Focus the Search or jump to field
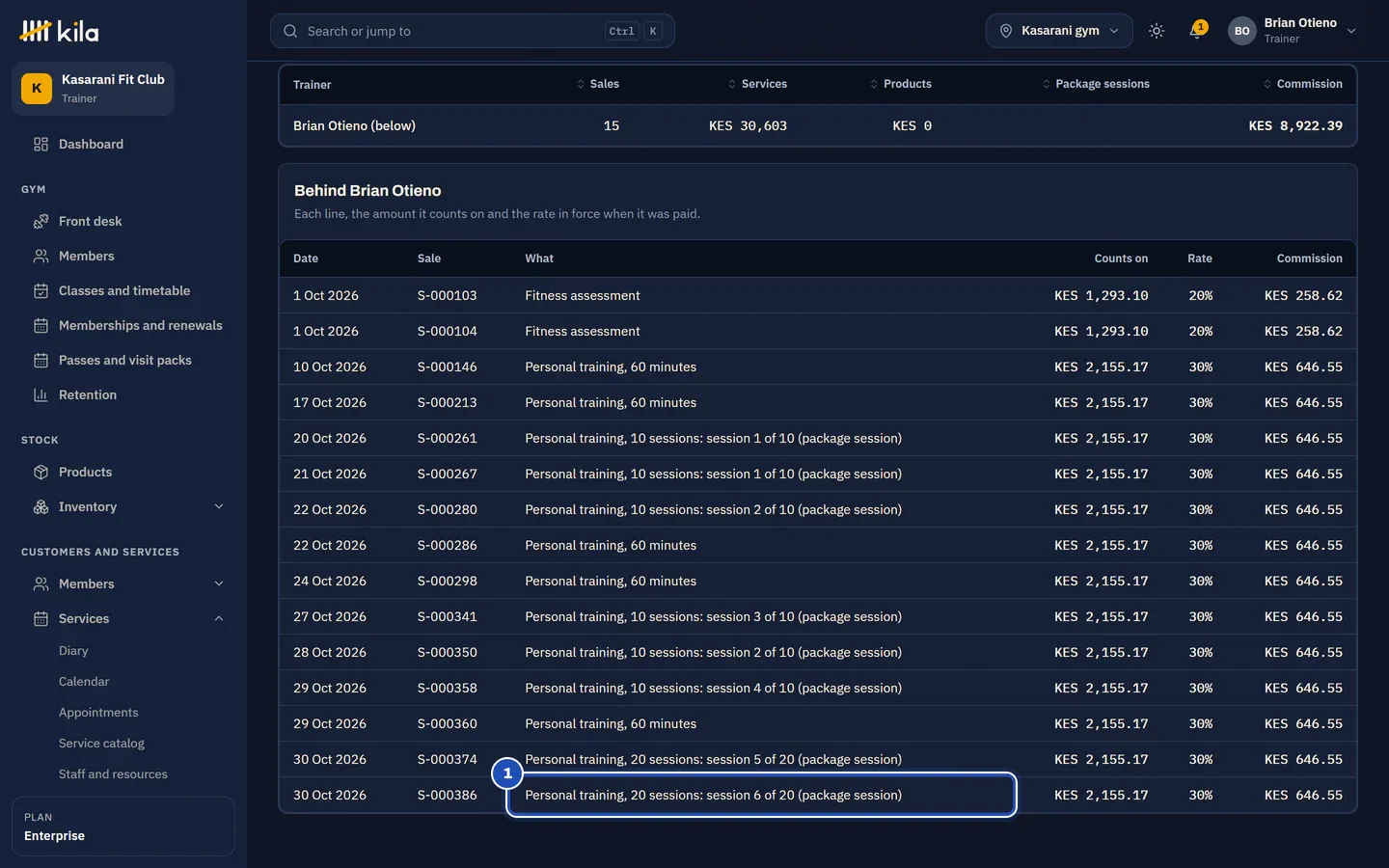The height and width of the screenshot is (868, 1389). pyautogui.click(x=473, y=31)
